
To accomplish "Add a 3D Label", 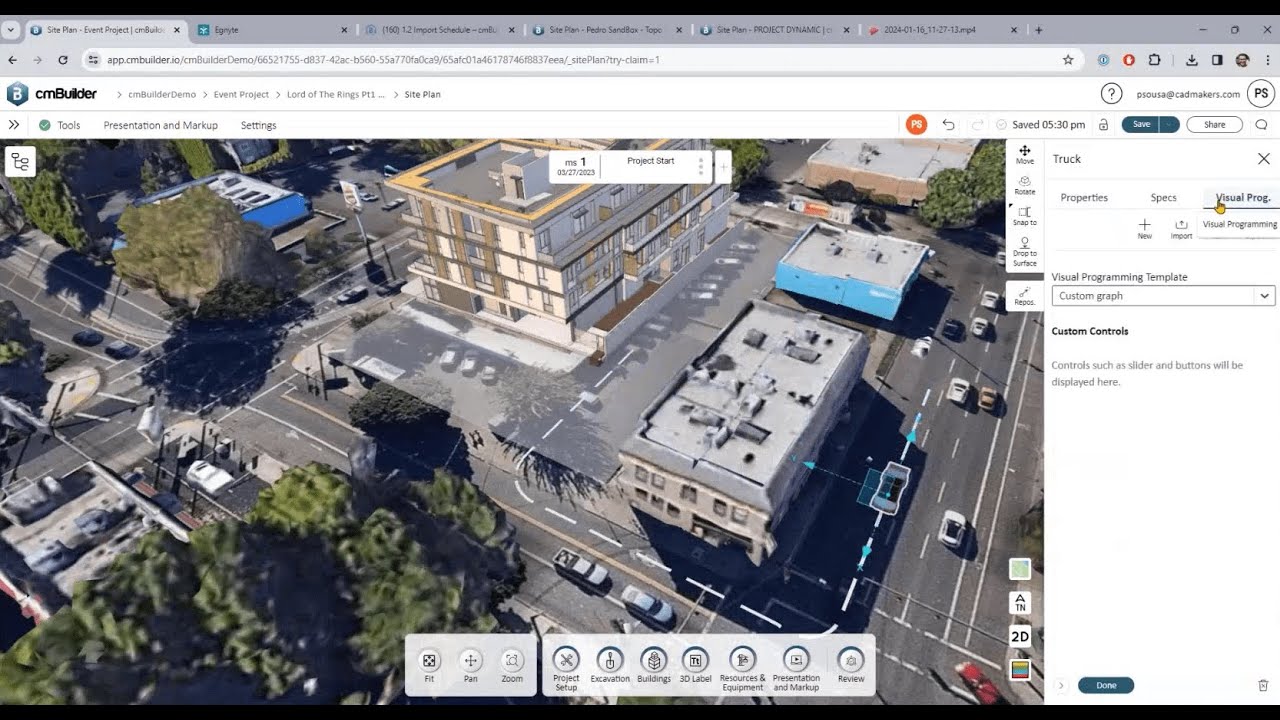I will click(x=695, y=666).
